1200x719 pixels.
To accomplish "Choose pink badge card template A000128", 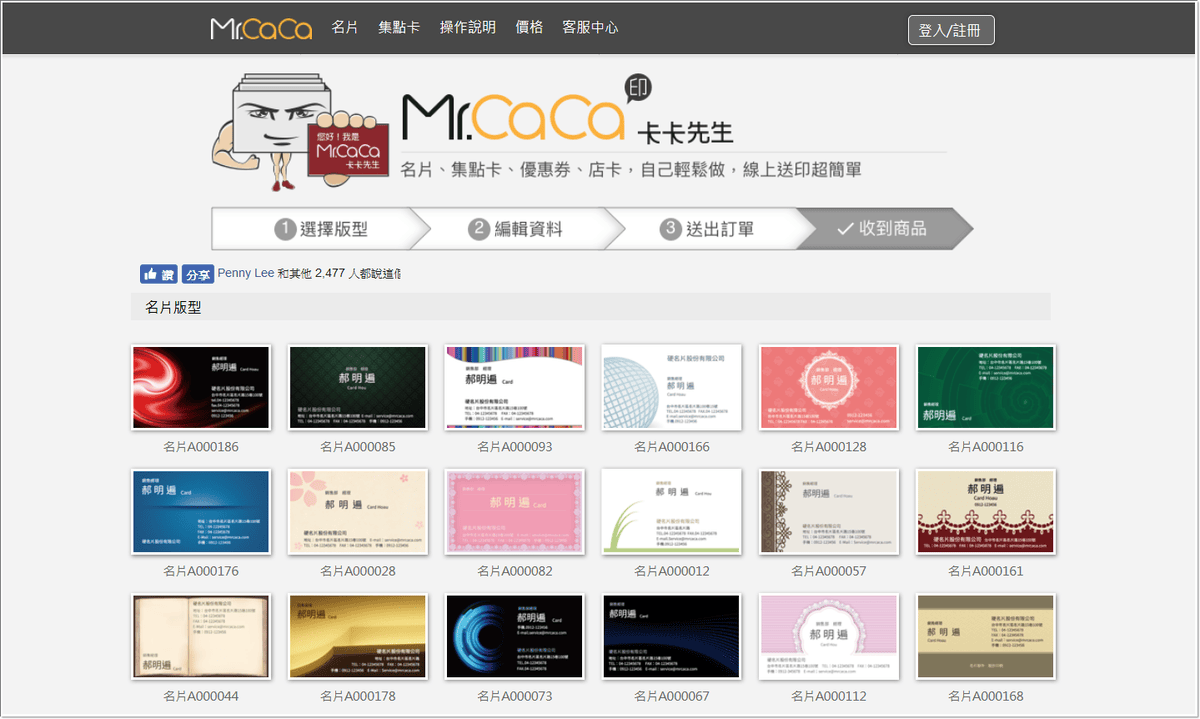I will (x=829, y=387).
